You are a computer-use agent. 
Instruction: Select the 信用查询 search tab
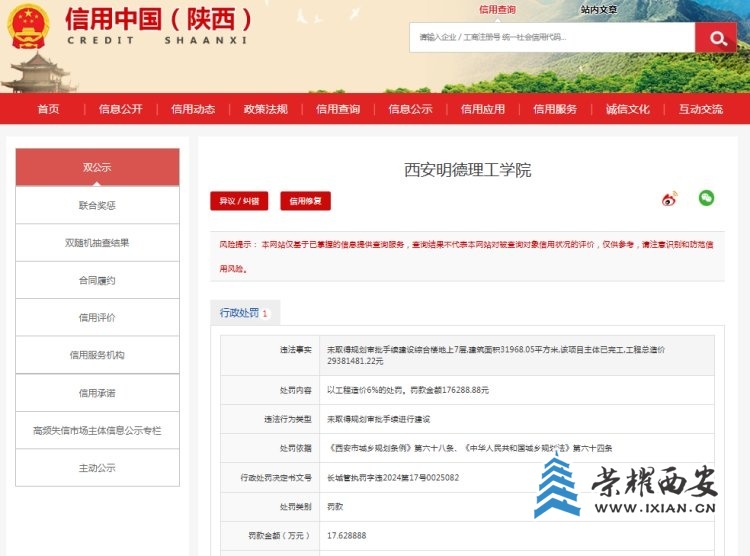coord(497,10)
